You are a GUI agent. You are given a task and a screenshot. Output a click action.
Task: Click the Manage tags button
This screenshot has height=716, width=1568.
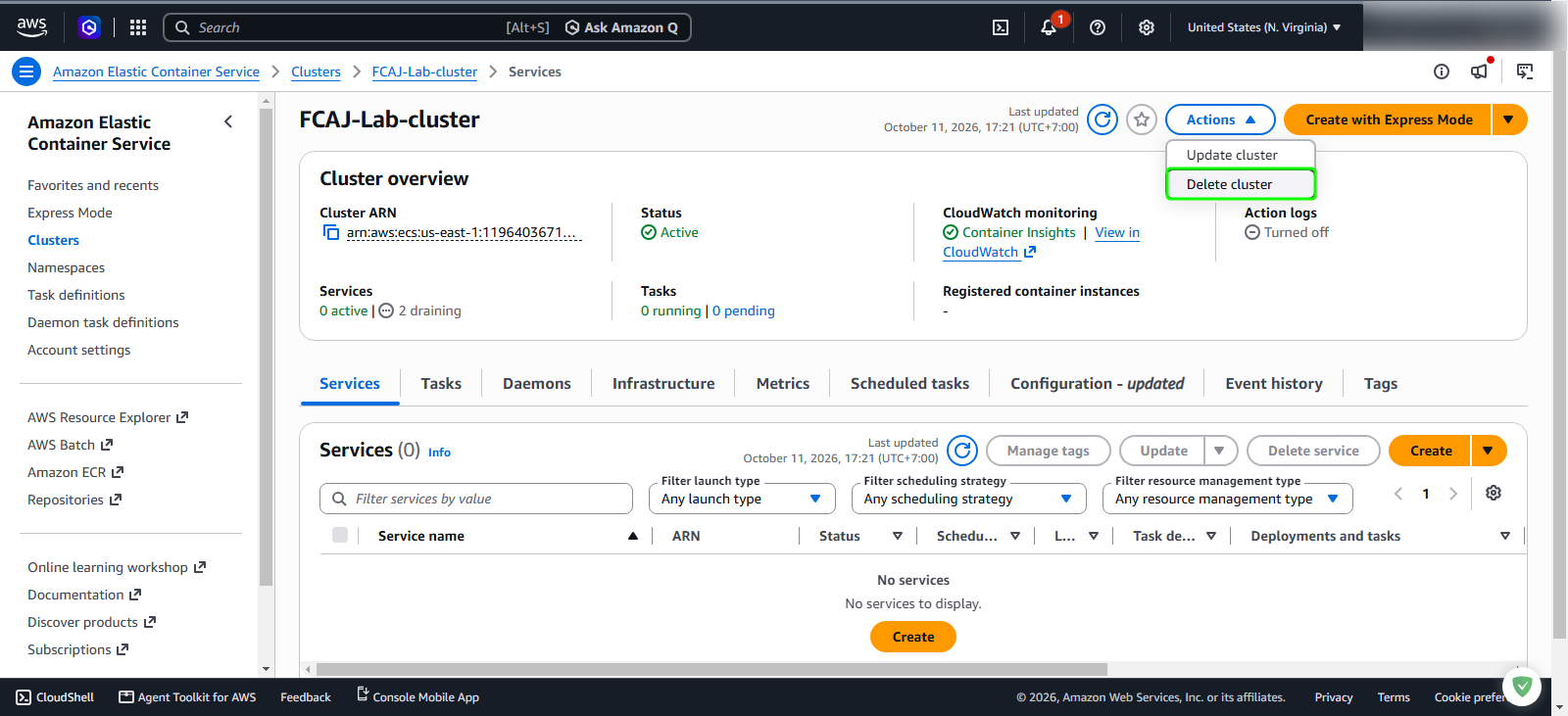click(x=1048, y=451)
